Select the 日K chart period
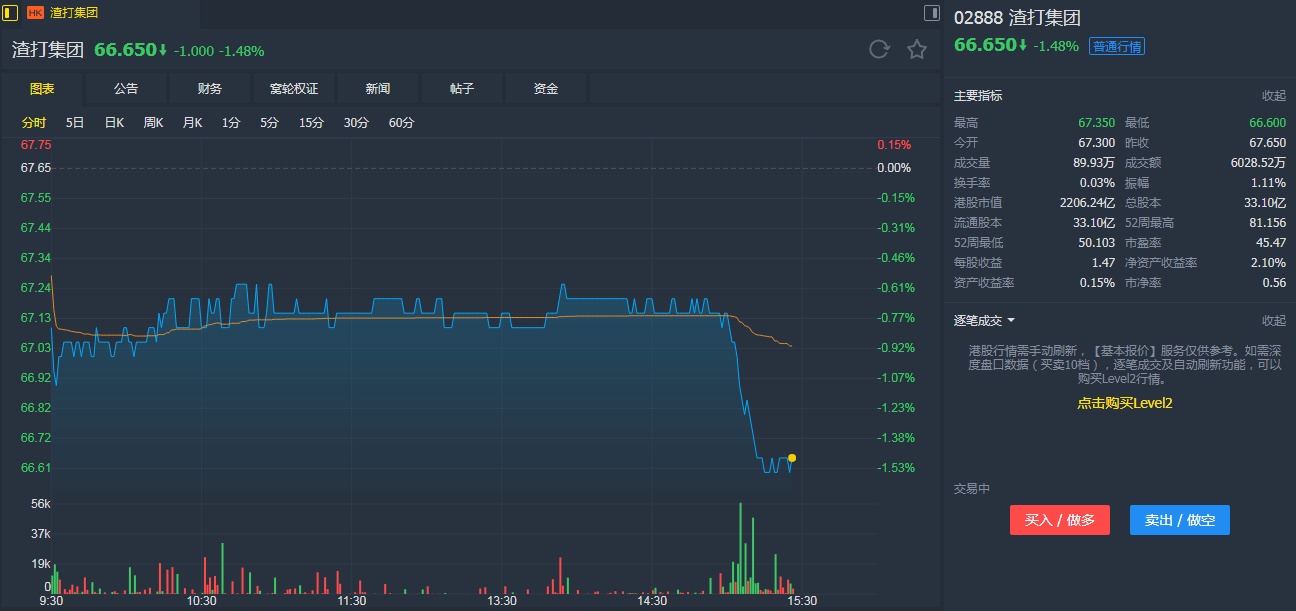 [114, 123]
